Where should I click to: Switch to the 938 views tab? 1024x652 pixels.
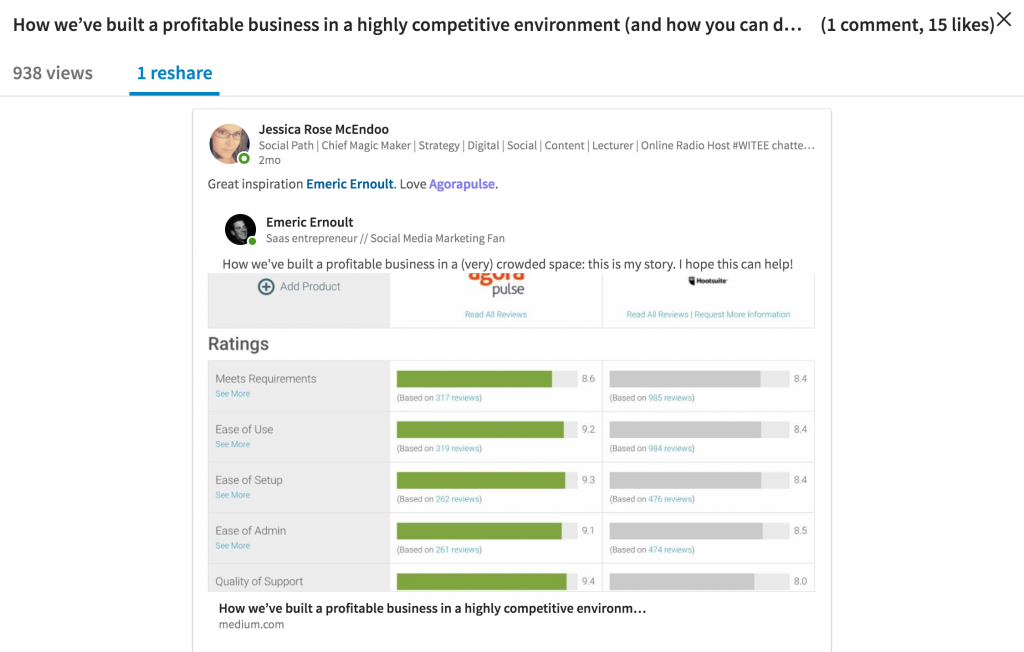coord(53,73)
